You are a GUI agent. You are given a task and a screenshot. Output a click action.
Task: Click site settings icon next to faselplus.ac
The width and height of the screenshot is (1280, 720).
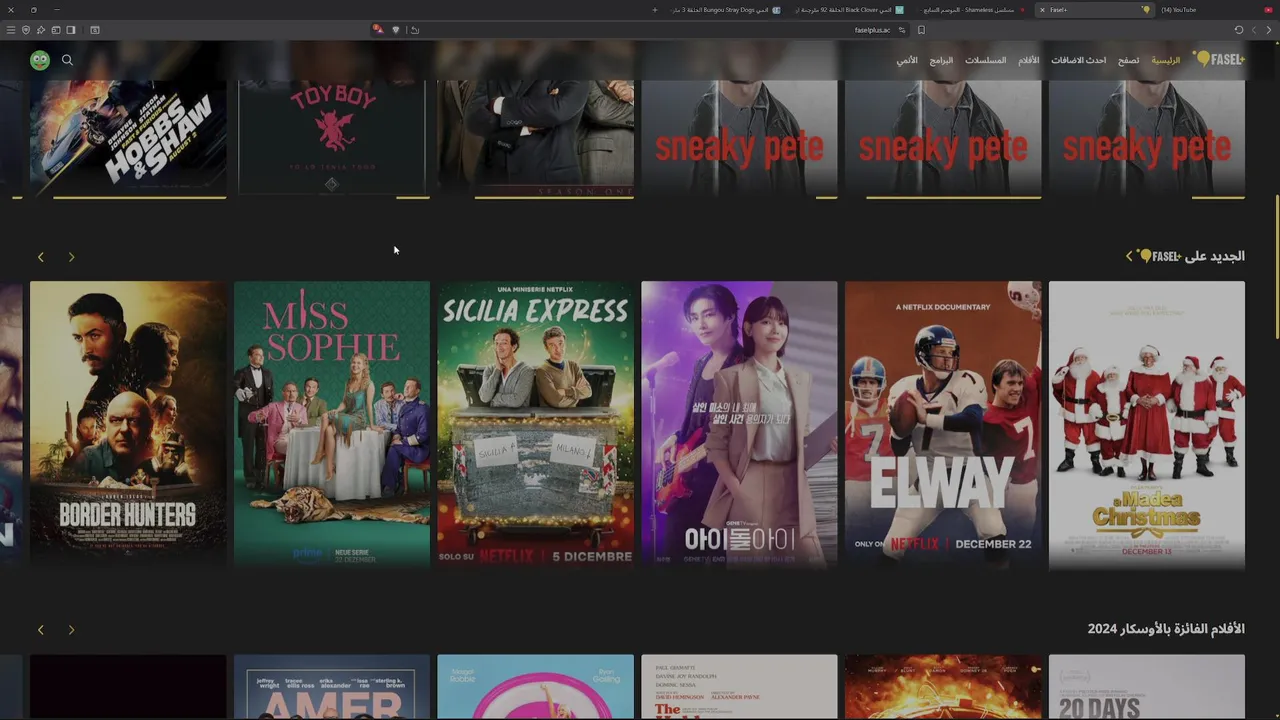click(902, 30)
